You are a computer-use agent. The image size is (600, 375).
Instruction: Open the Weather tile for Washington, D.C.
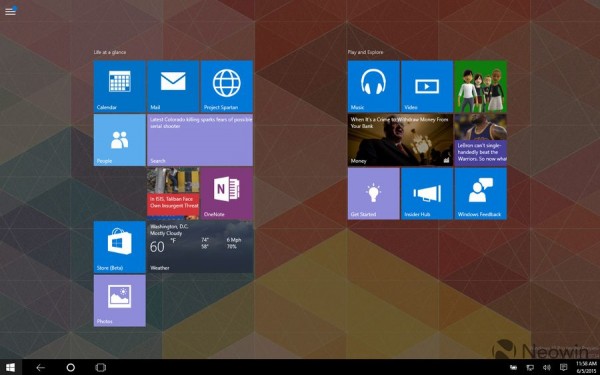click(200, 247)
